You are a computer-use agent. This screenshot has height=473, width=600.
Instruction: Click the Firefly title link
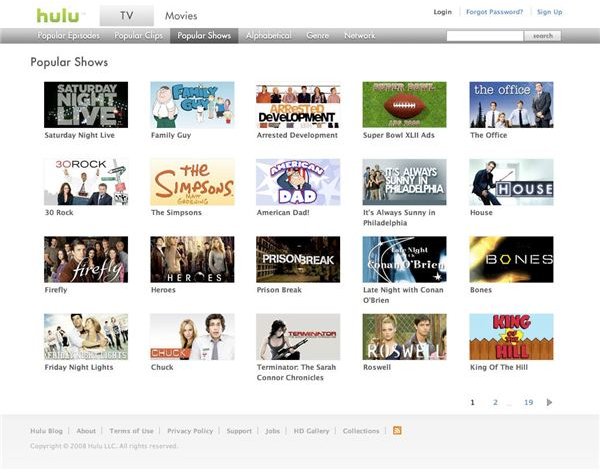click(x=56, y=290)
